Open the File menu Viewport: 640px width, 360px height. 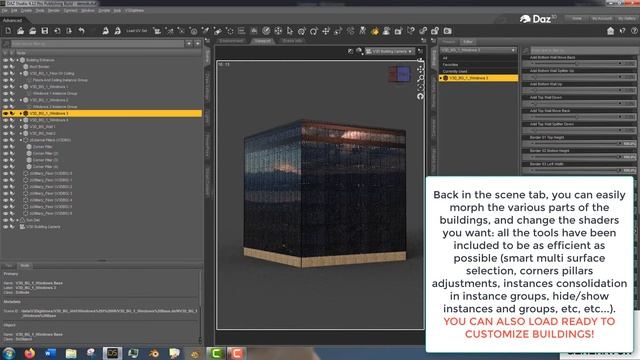pos(4,10)
